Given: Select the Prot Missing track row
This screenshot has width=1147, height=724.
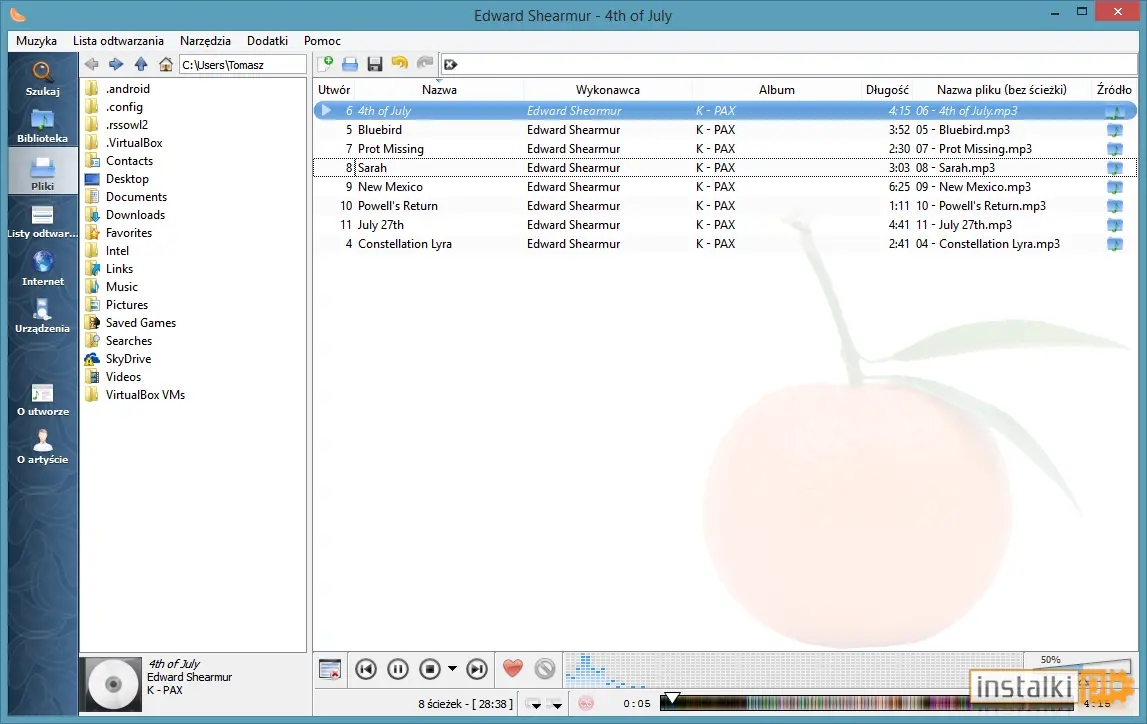Looking at the screenshot, I should coord(725,148).
